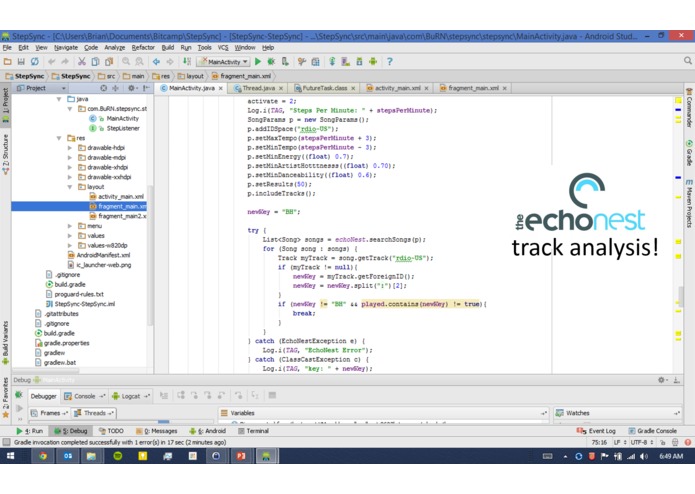Viewport: 695px width, 494px height.
Task: Collapse the layout folder node
Action: tap(70, 187)
